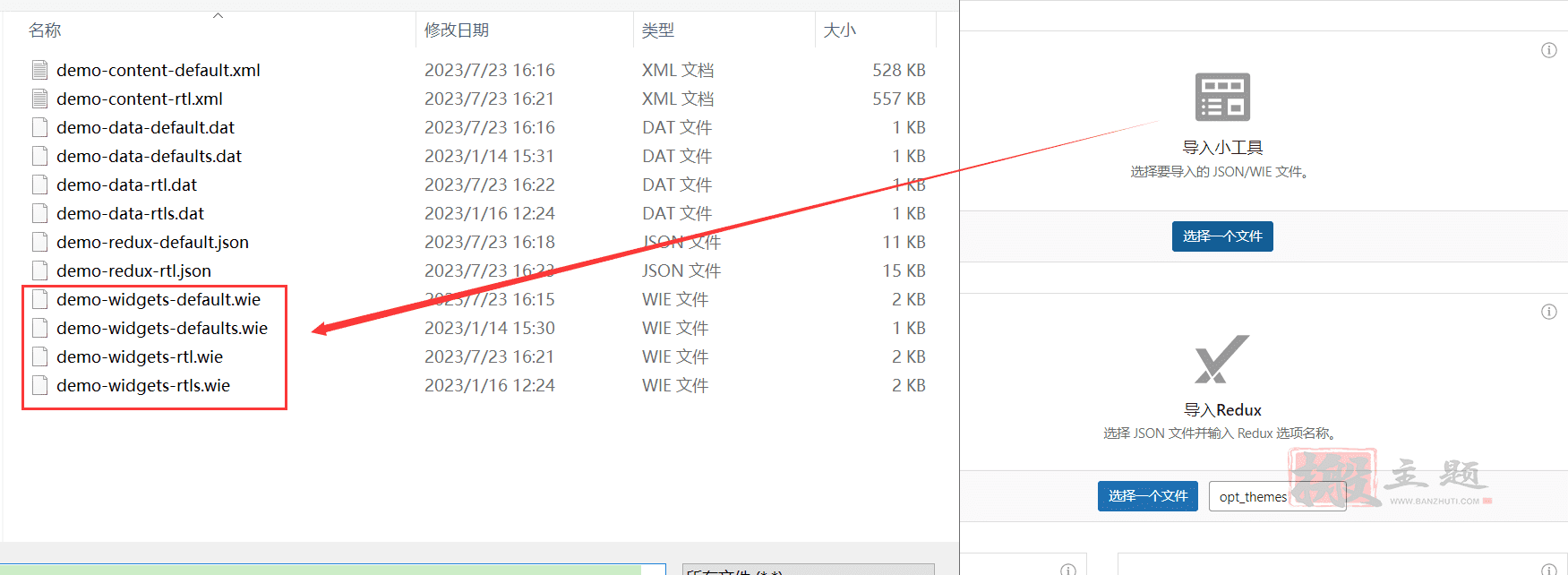Viewport: 1568px width, 575px height.
Task: Click the file icon of demo-data-rtls.dat
Action: pyautogui.click(x=39, y=213)
